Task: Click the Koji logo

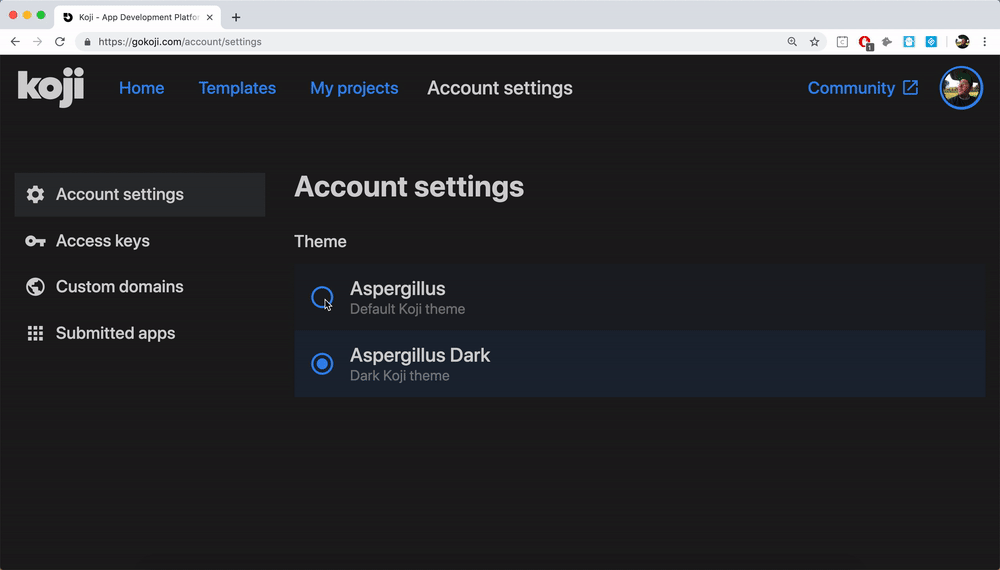Action: coord(51,87)
